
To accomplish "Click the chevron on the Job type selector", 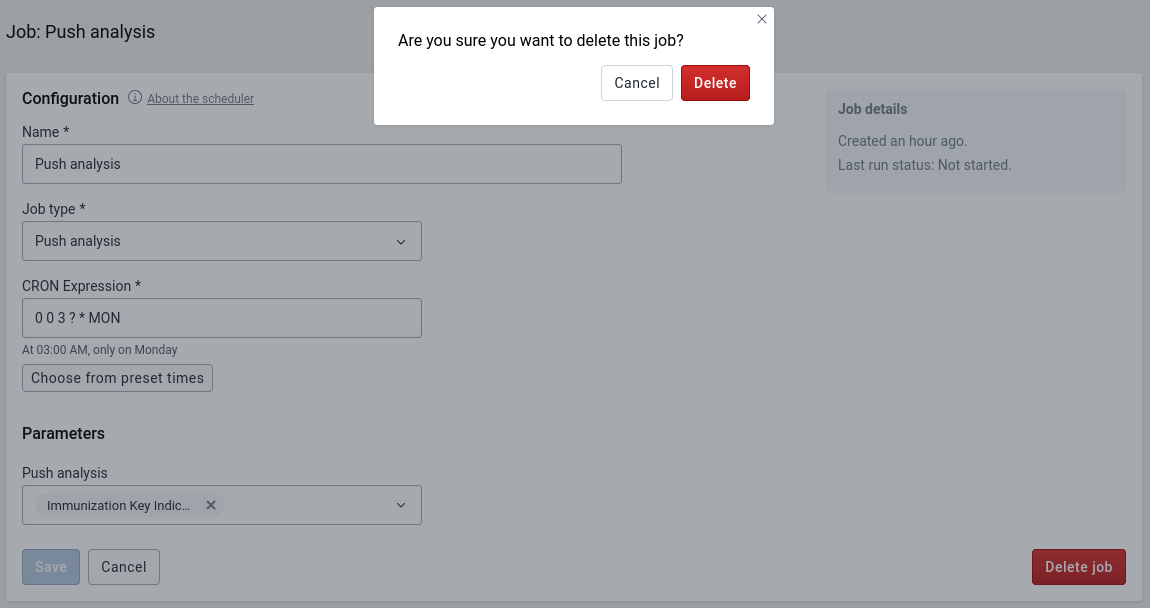I will coord(402,241).
